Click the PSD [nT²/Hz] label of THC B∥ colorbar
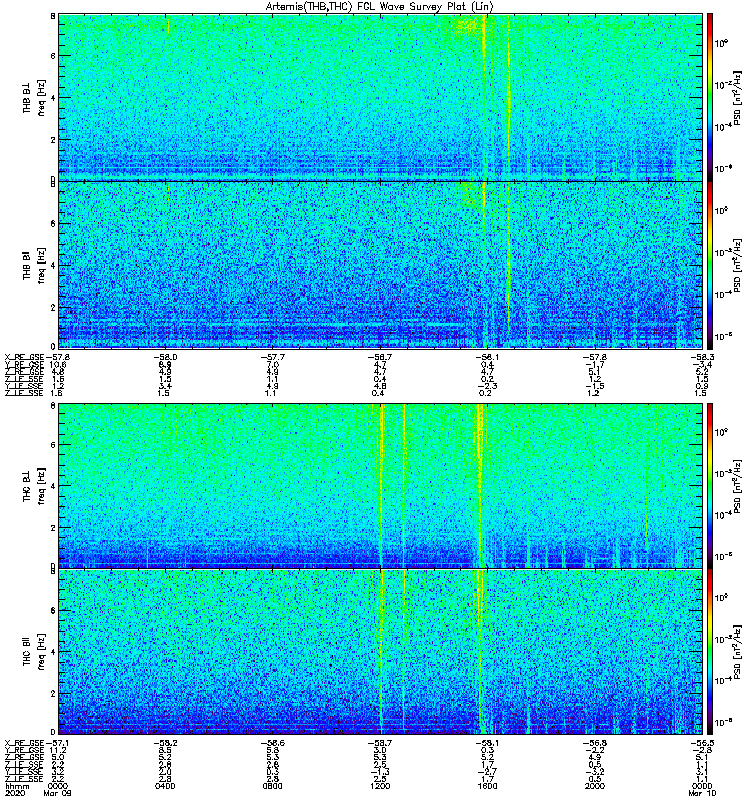Viewport: 750px width, 800px height. pyautogui.click(x=738, y=652)
